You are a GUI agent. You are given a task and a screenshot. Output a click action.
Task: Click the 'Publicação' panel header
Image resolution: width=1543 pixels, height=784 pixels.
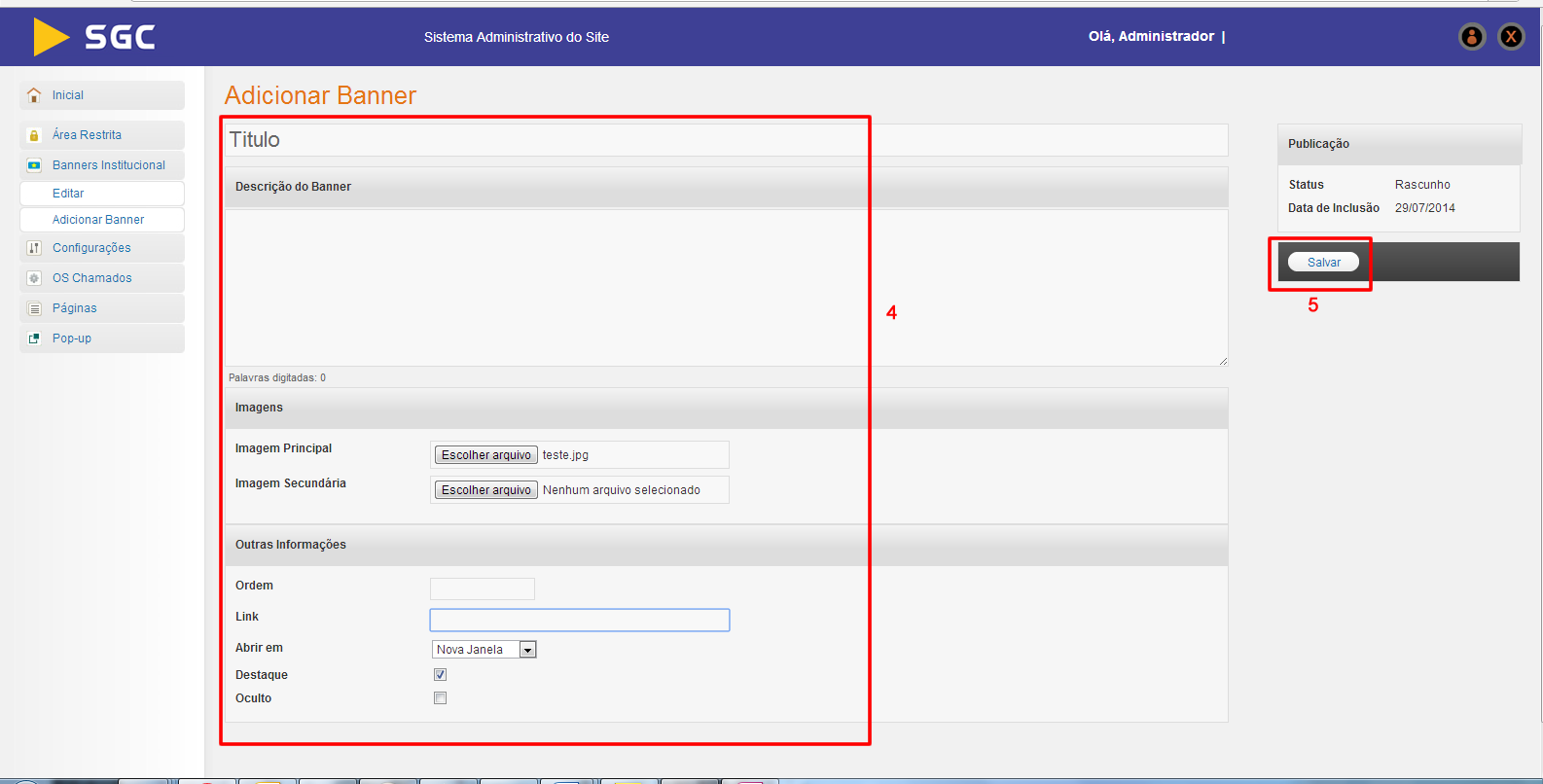point(1399,144)
